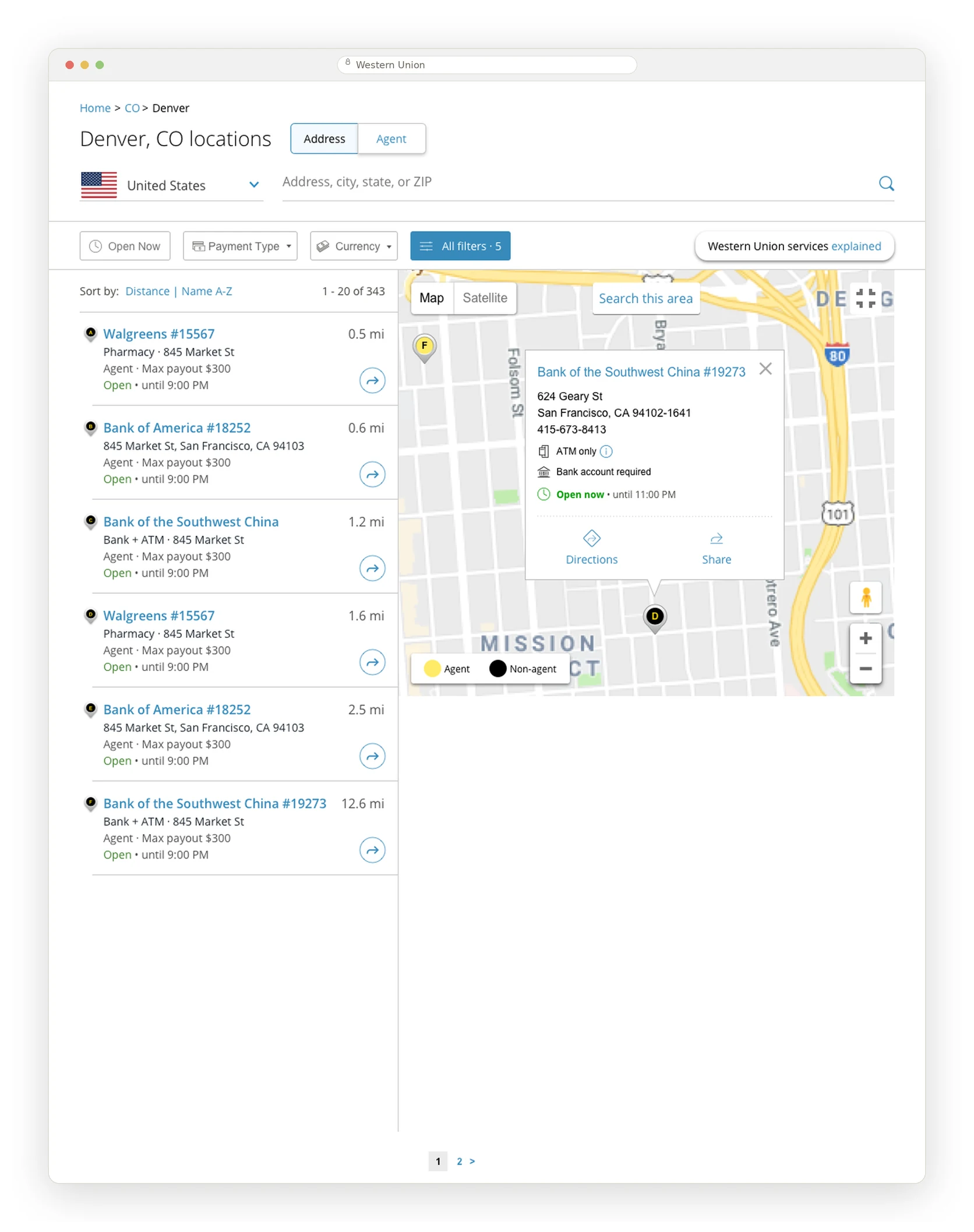Toggle the Open Now filter
The height and width of the screenshot is (1232, 974).
coord(125,246)
